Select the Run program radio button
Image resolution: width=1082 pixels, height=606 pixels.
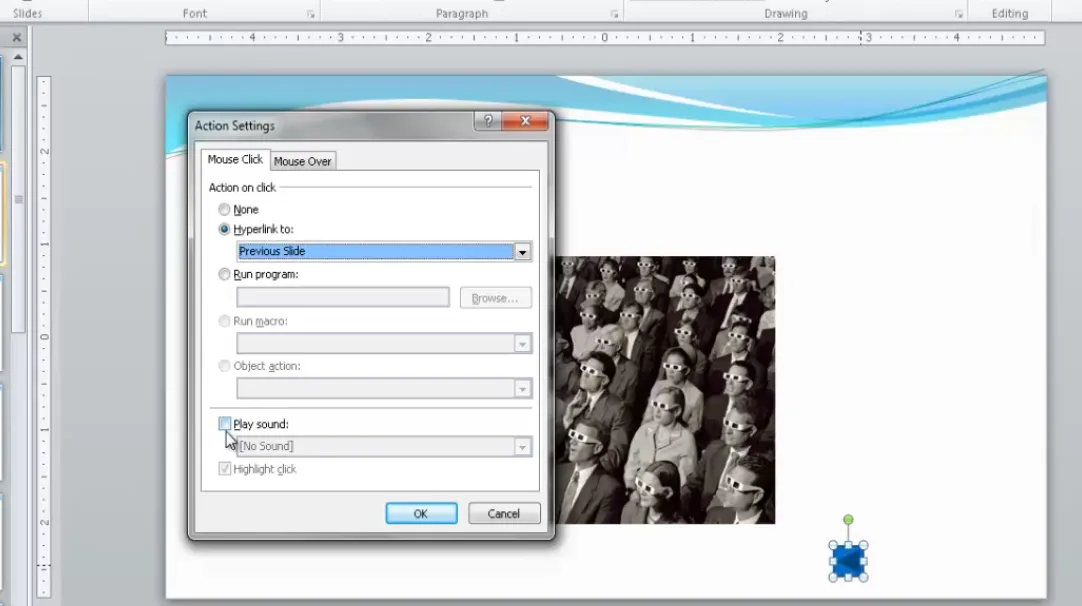pos(224,274)
